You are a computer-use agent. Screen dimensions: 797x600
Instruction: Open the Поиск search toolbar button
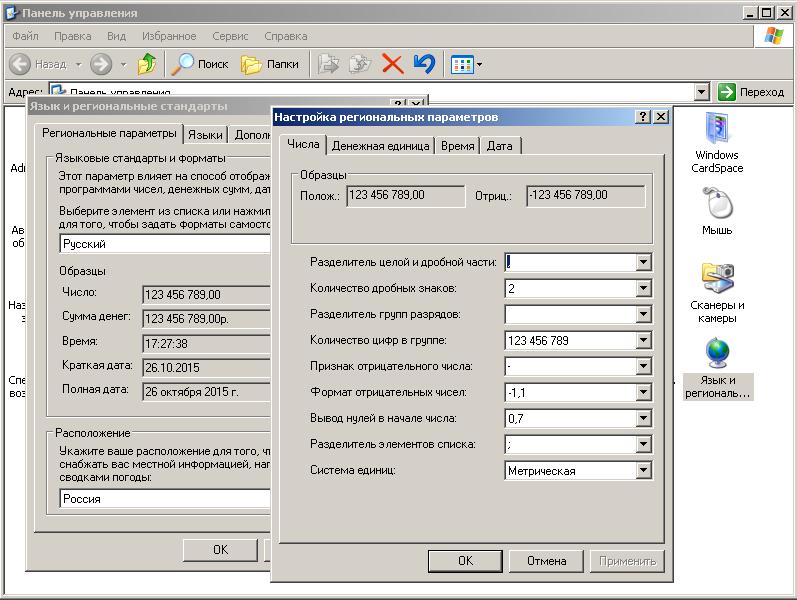201,64
